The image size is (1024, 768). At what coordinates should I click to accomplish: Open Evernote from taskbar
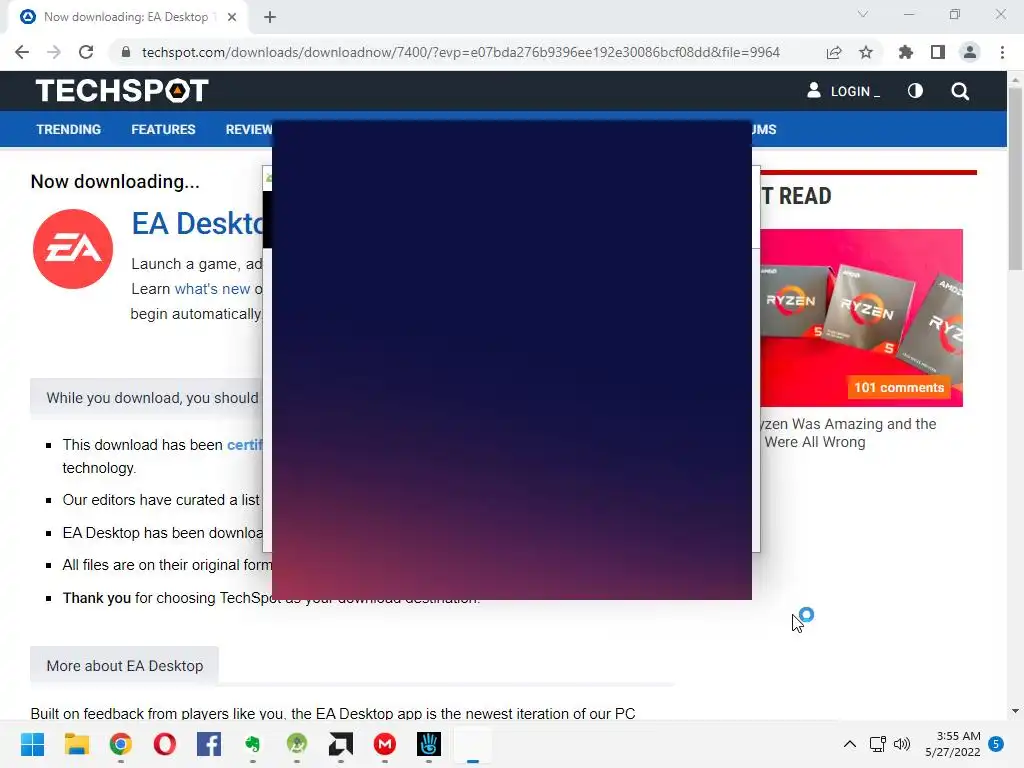[253, 744]
